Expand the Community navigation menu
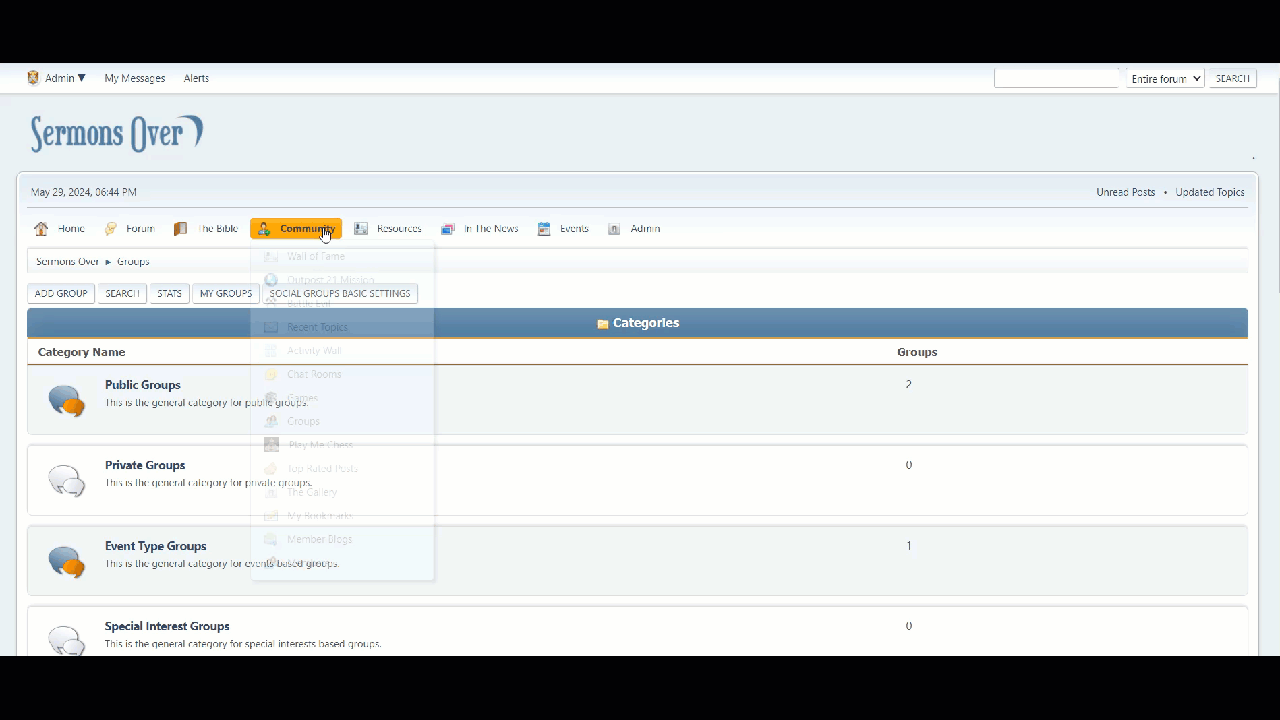1280x720 pixels. [296, 229]
